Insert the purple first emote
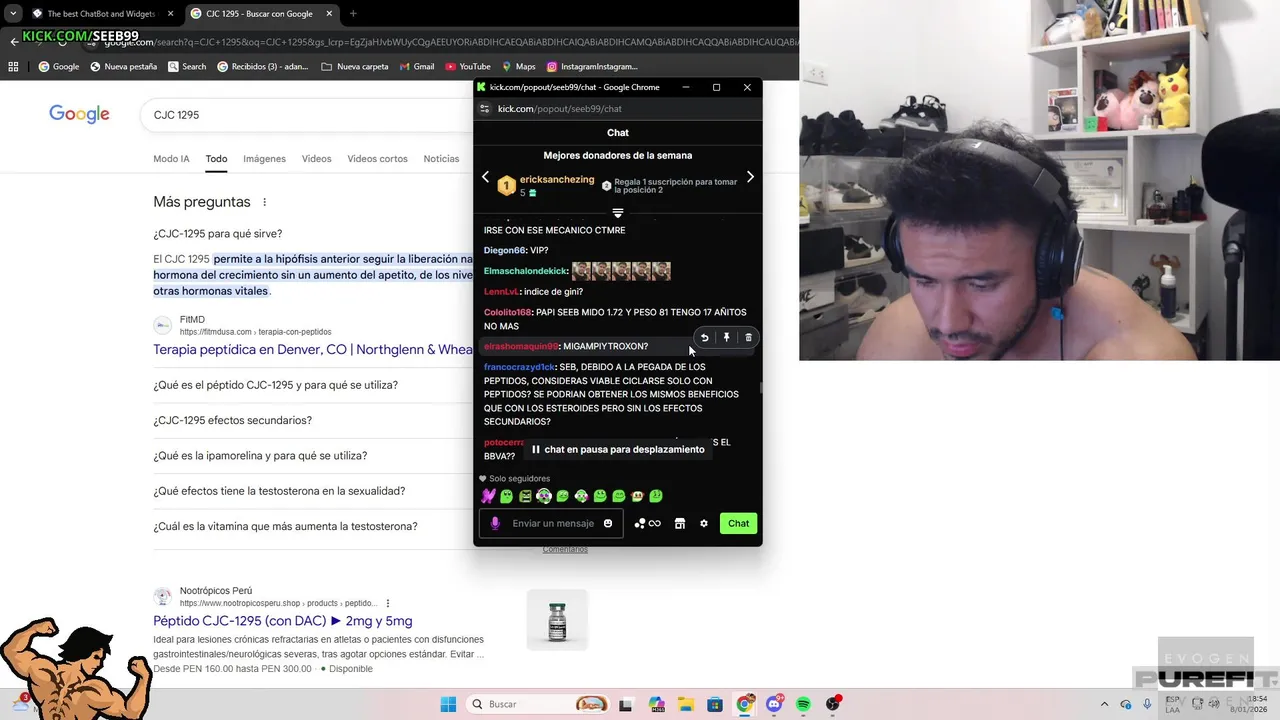 coord(488,496)
